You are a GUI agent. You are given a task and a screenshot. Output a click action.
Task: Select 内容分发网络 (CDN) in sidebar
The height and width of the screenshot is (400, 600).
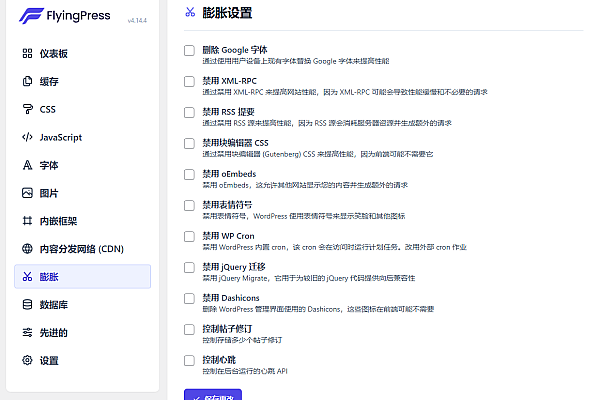pos(83,249)
